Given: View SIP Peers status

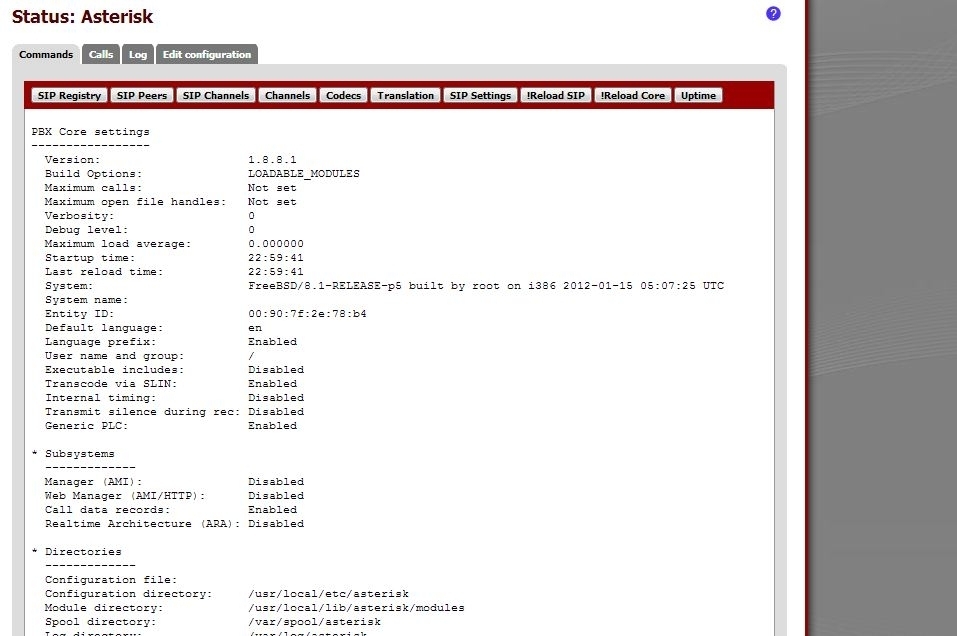Looking at the screenshot, I should [141, 95].
